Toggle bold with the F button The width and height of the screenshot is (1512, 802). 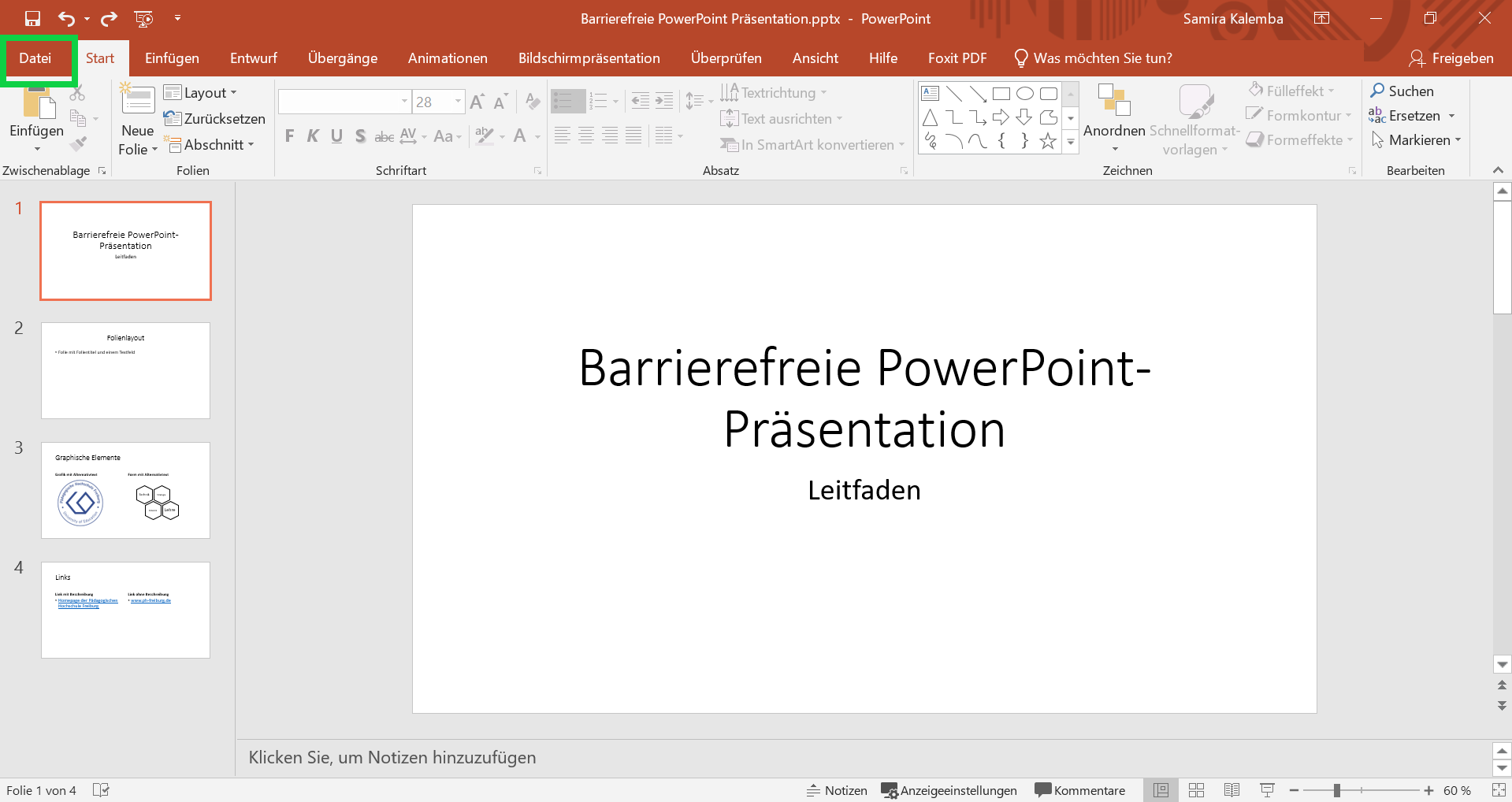tap(288, 136)
